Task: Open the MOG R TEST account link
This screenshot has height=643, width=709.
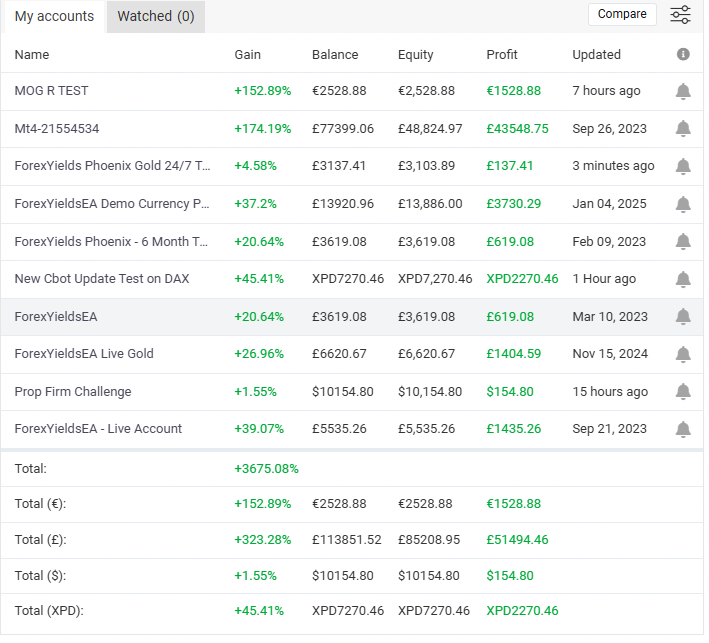Action: [51, 91]
